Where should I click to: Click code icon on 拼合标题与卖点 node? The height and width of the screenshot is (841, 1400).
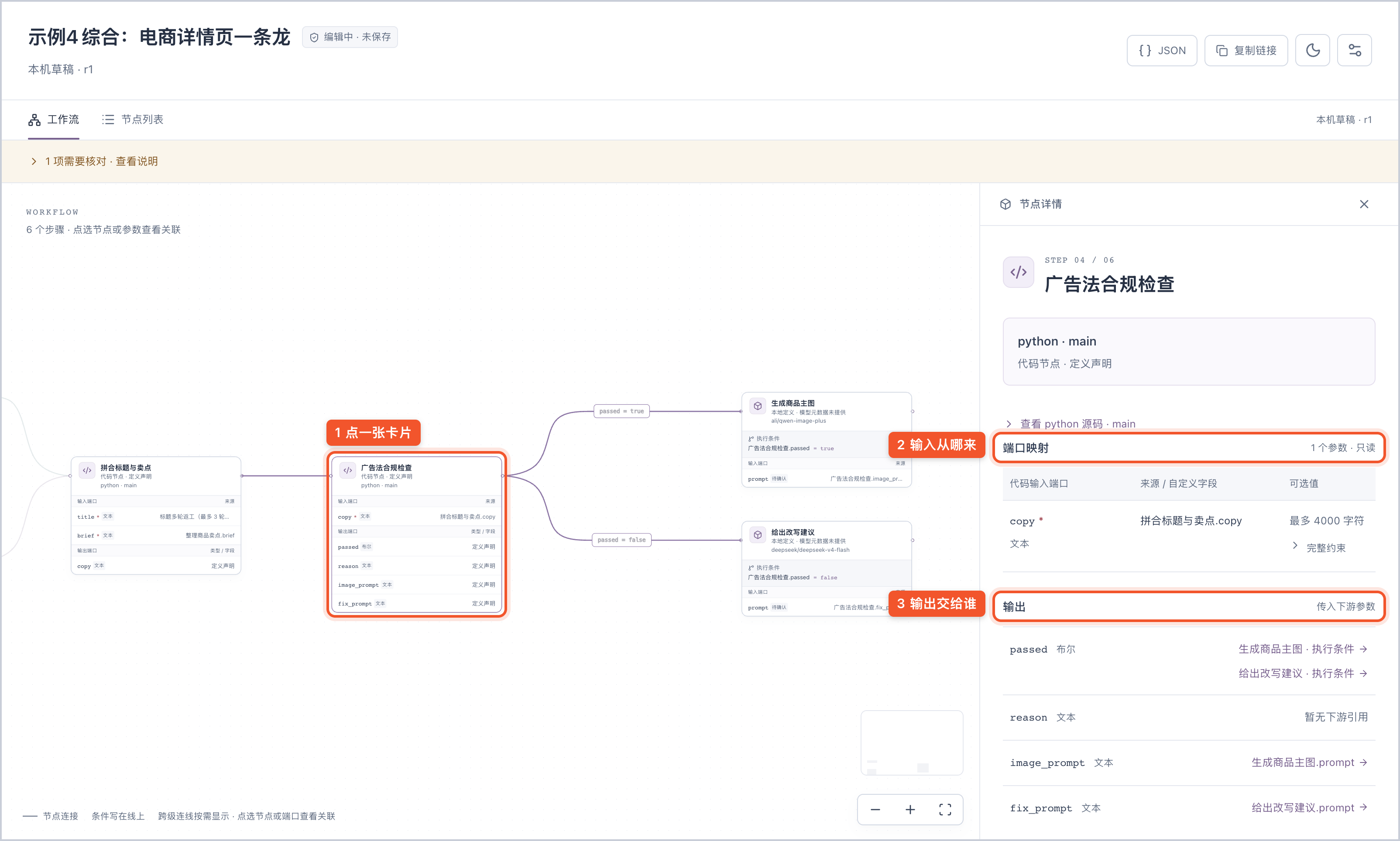[x=87, y=470]
